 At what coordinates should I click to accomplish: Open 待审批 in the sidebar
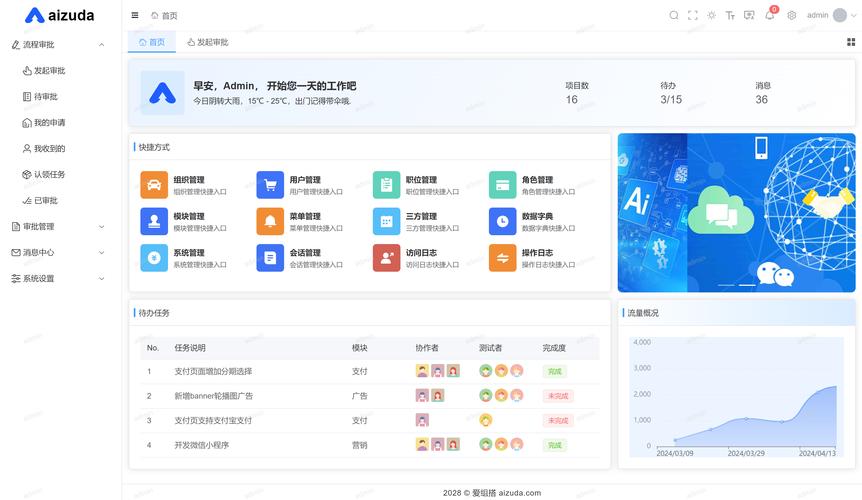[58, 97]
